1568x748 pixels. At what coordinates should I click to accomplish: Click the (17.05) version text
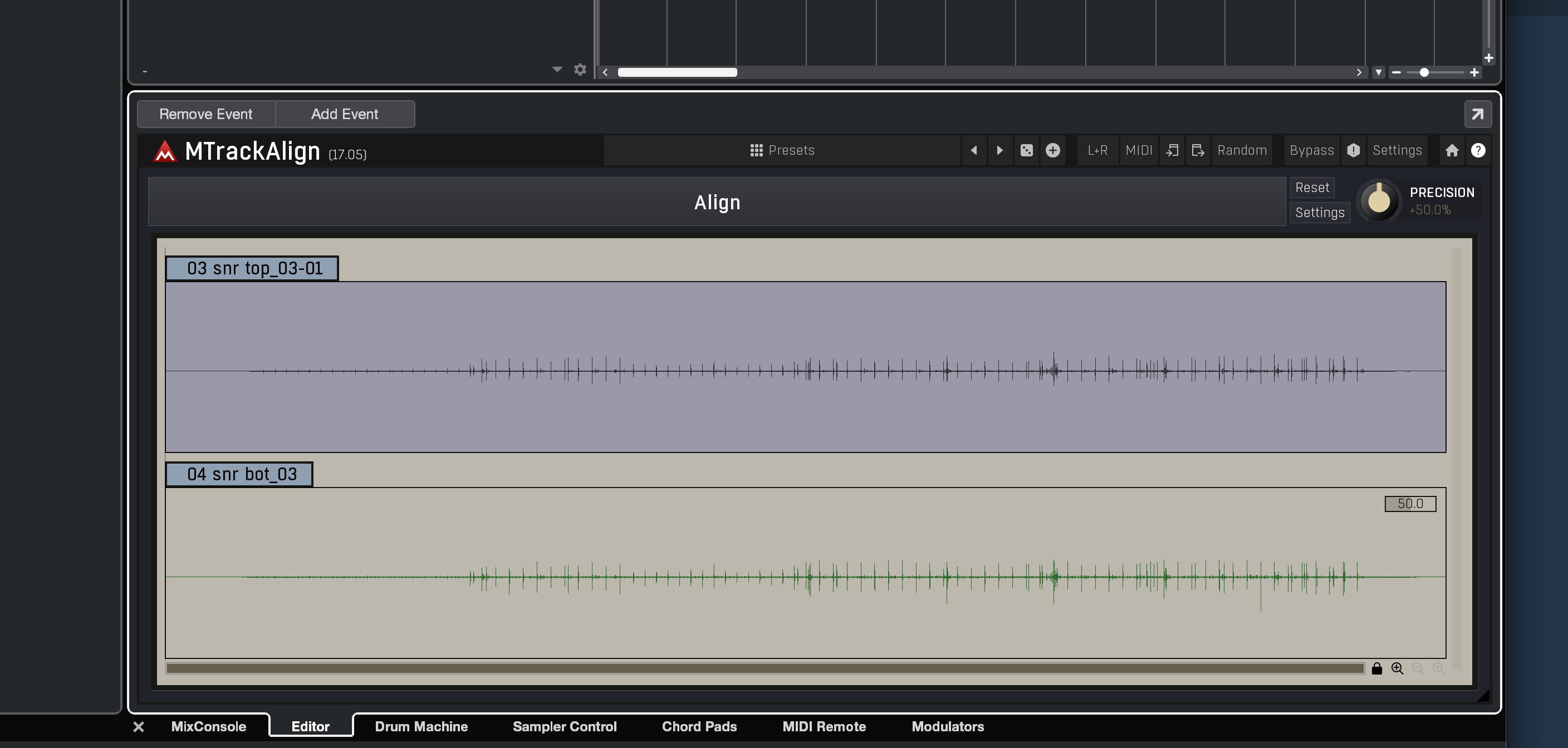[347, 155]
